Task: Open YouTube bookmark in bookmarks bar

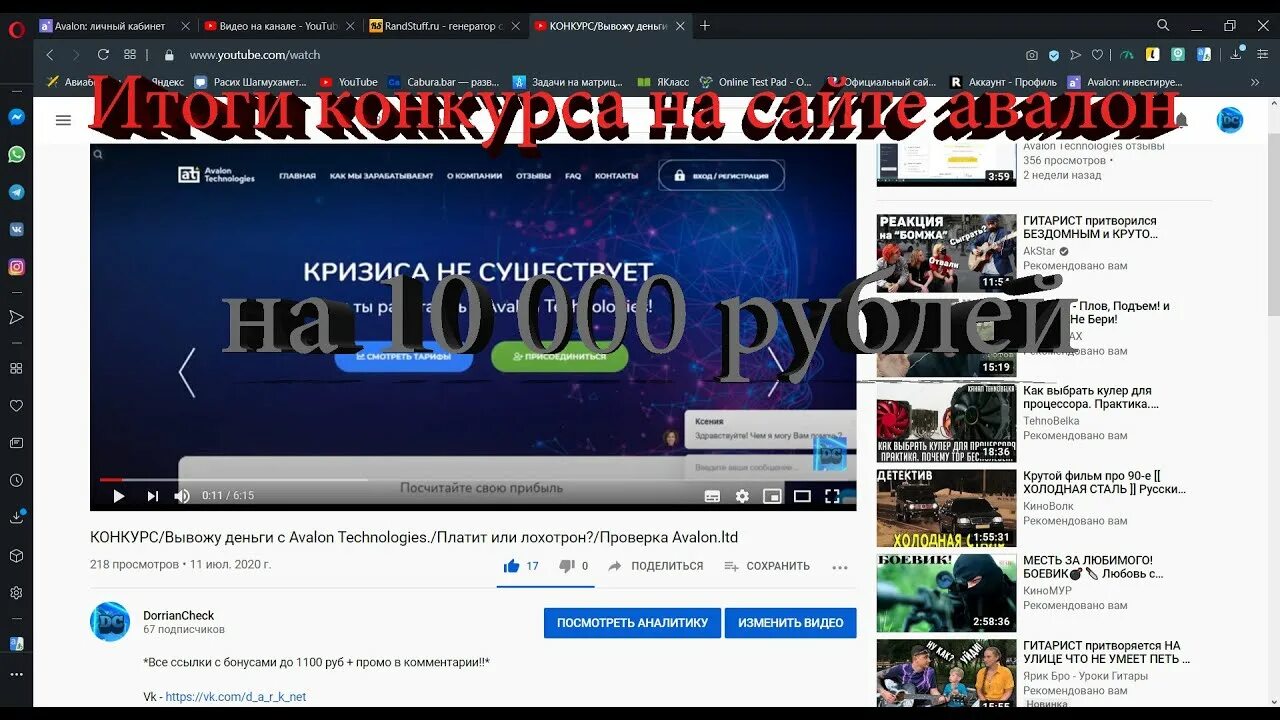Action: pyautogui.click(x=349, y=82)
